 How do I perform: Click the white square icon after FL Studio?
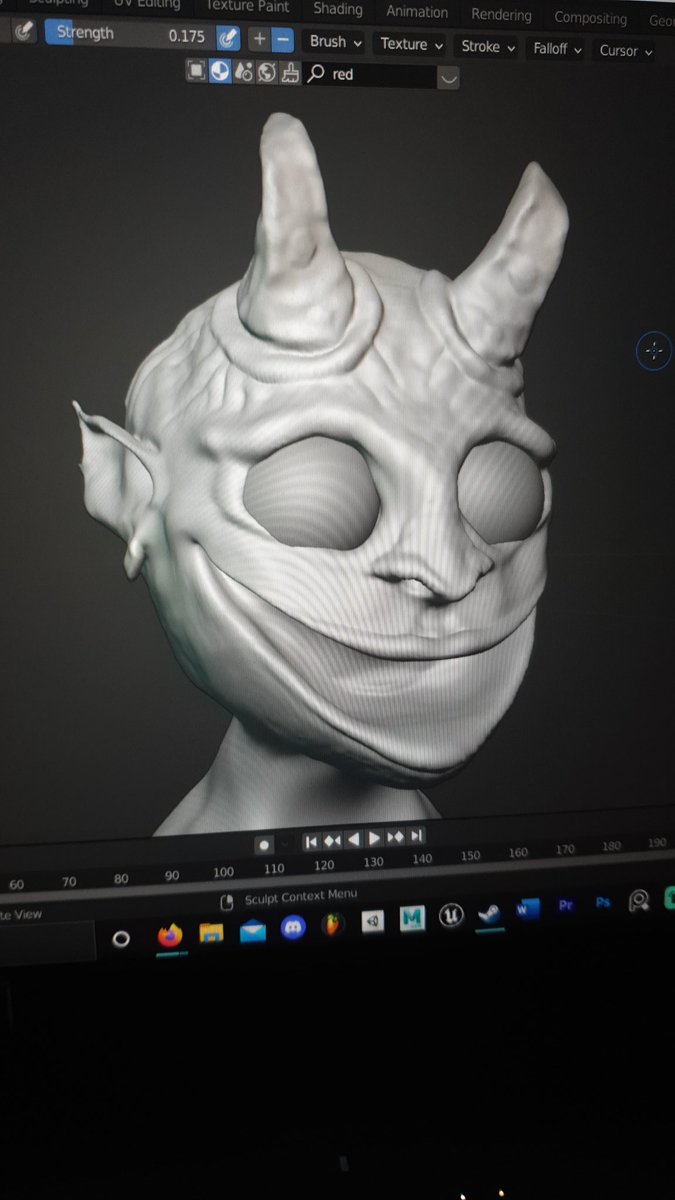pos(373,922)
